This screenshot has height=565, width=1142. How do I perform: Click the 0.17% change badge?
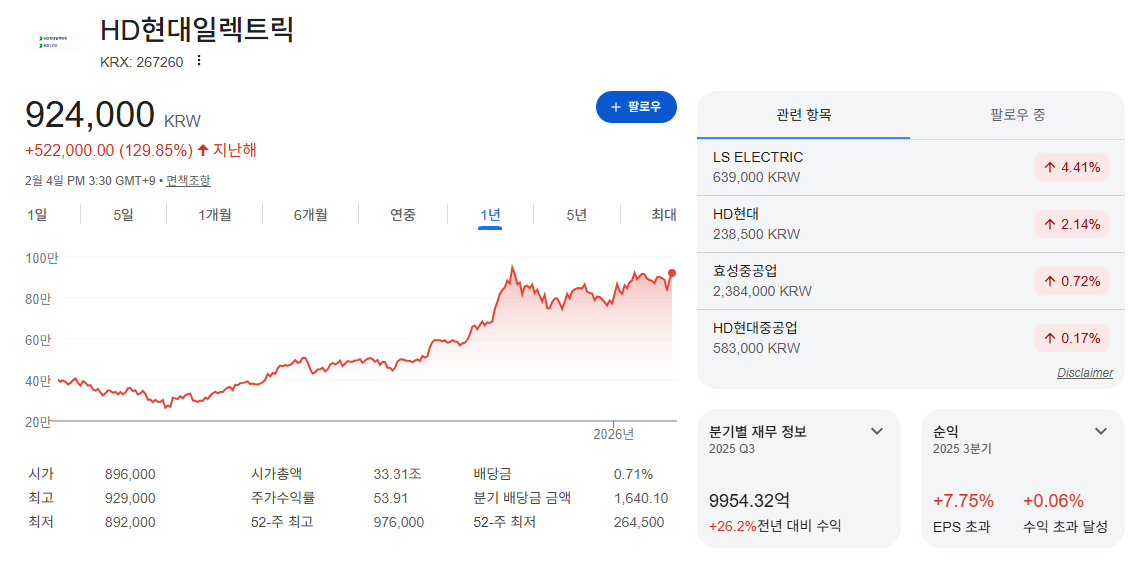pos(1071,338)
